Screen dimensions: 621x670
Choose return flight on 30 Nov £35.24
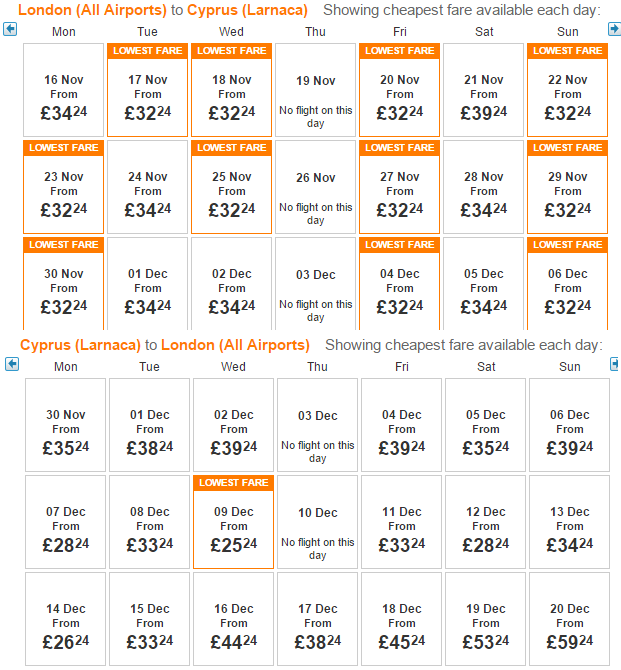point(65,425)
